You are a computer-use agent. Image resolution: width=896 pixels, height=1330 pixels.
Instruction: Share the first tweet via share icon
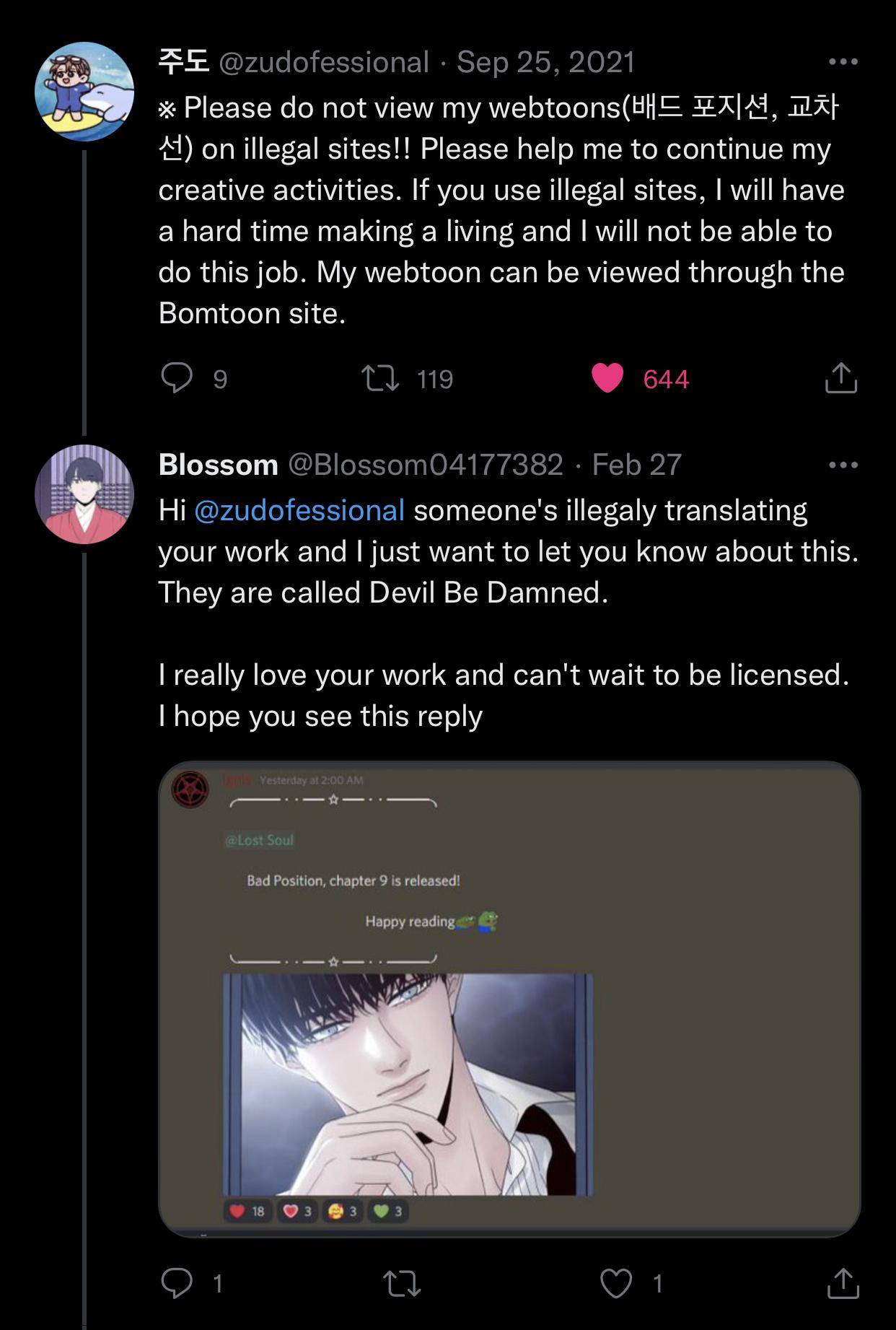click(840, 378)
